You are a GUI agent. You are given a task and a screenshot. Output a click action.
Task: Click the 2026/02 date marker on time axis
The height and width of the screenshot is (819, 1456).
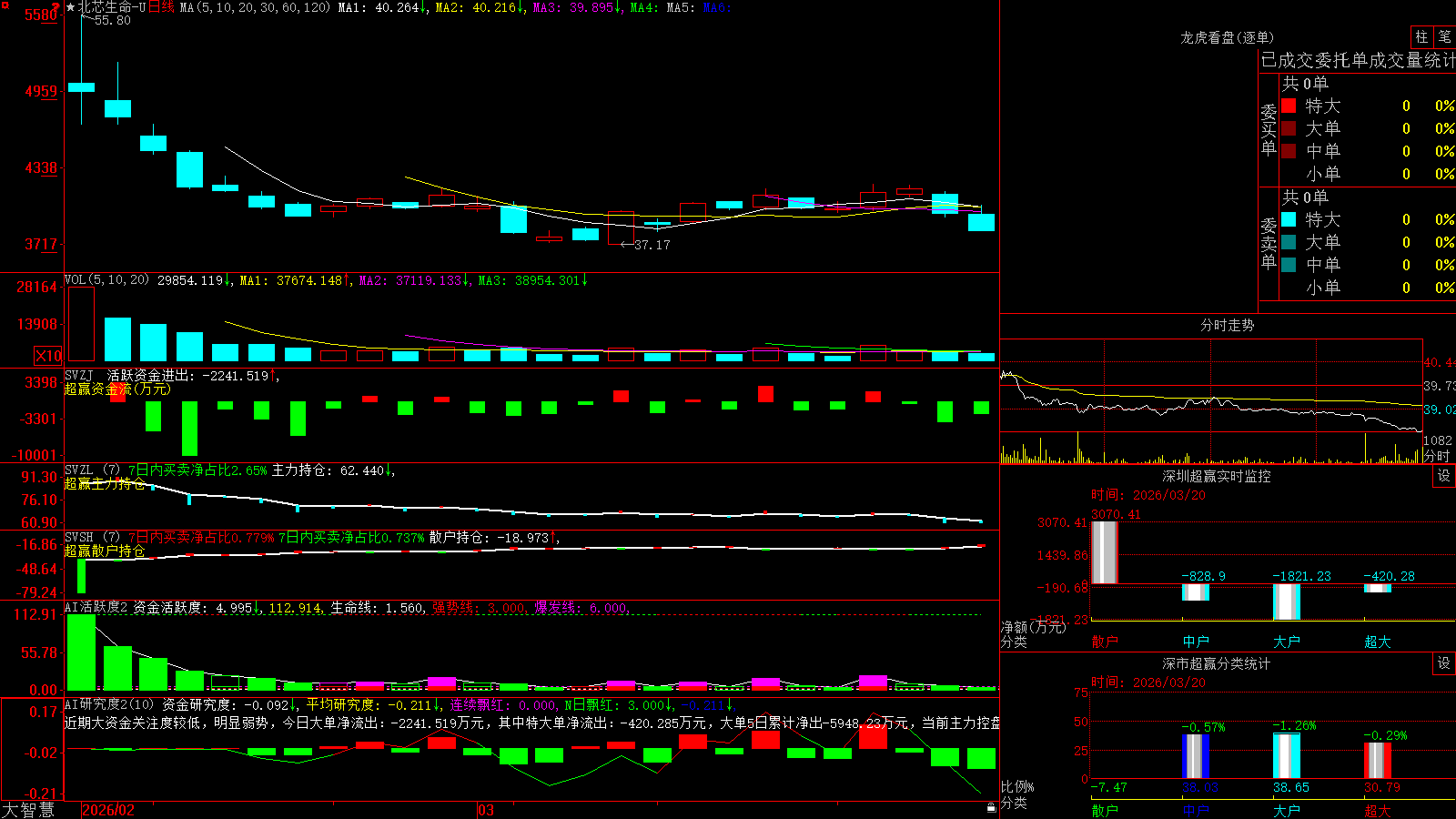click(x=108, y=810)
